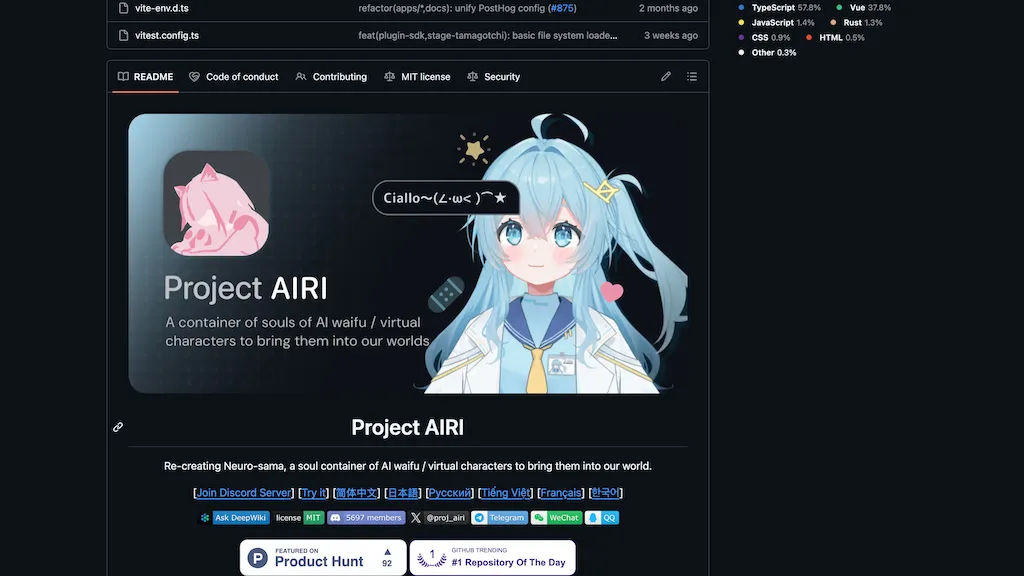Click CSS 0.9% language entry
Screen dimensions: 1024x576
click(x=764, y=38)
